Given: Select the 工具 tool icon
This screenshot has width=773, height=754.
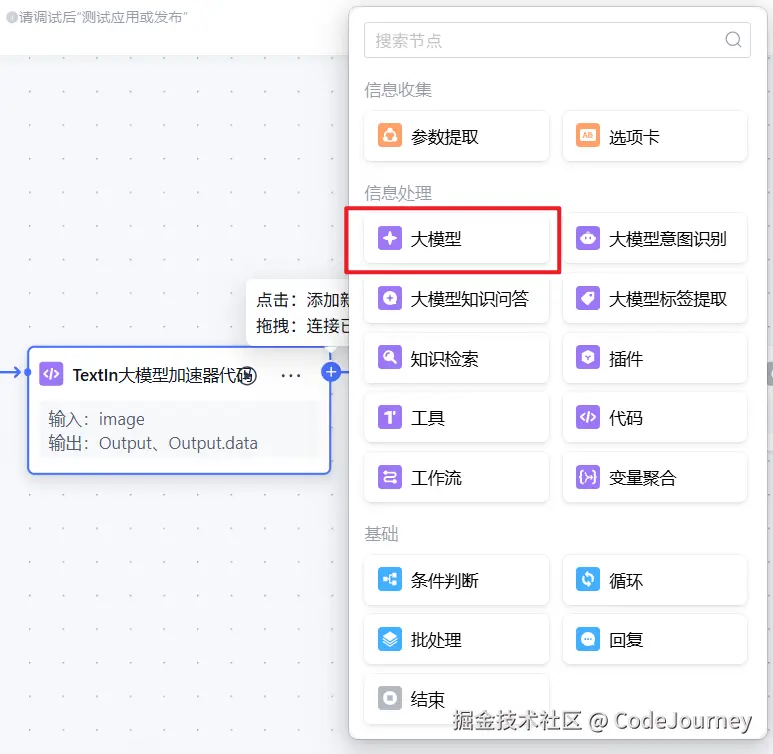Looking at the screenshot, I should click(389, 417).
